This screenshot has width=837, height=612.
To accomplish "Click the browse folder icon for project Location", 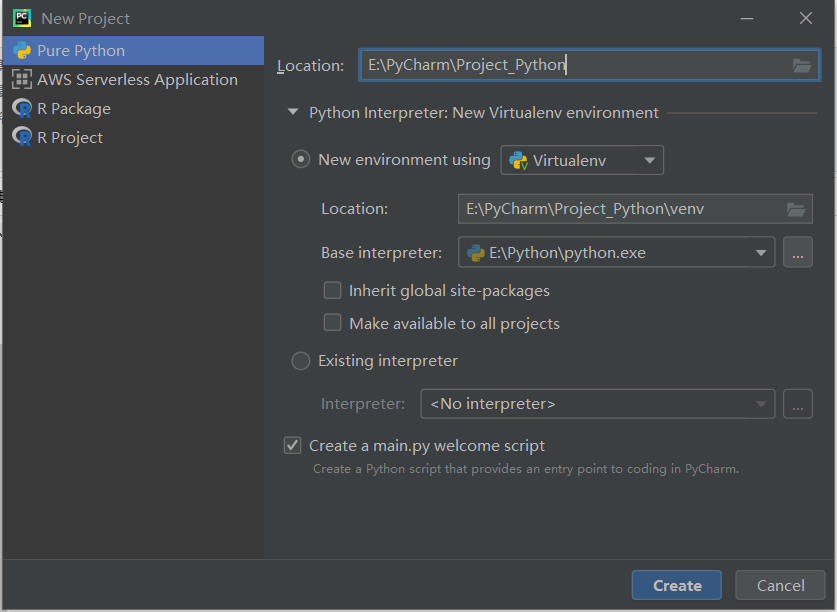I will click(x=801, y=66).
